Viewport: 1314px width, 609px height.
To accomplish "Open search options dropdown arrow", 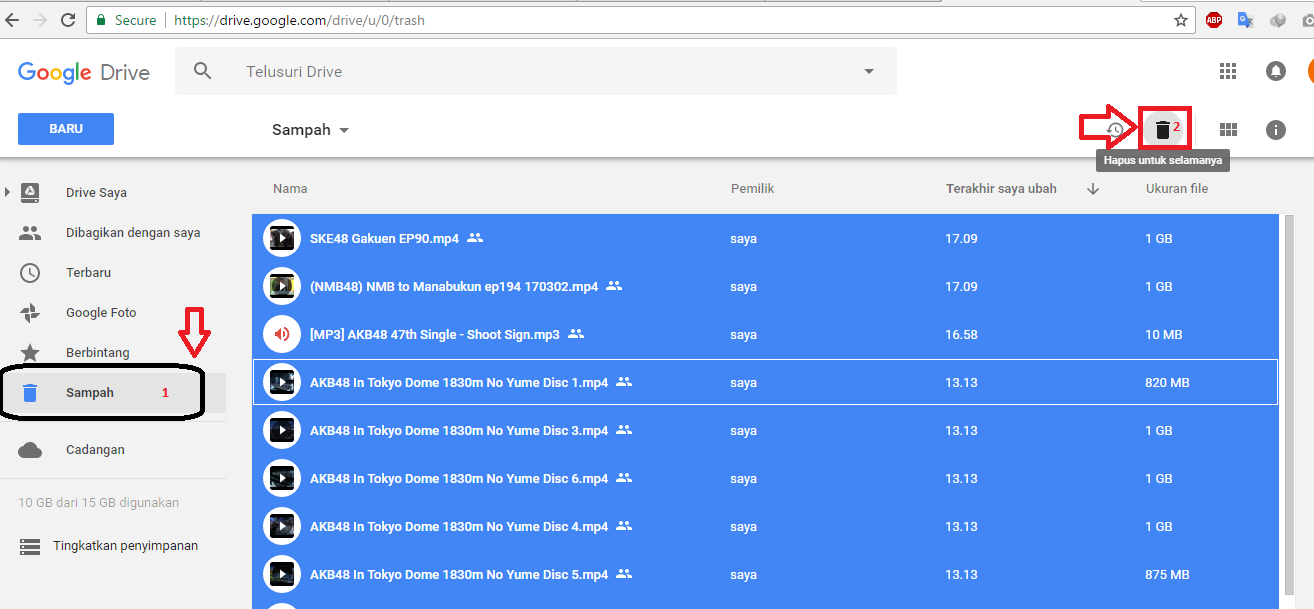I will [x=869, y=71].
